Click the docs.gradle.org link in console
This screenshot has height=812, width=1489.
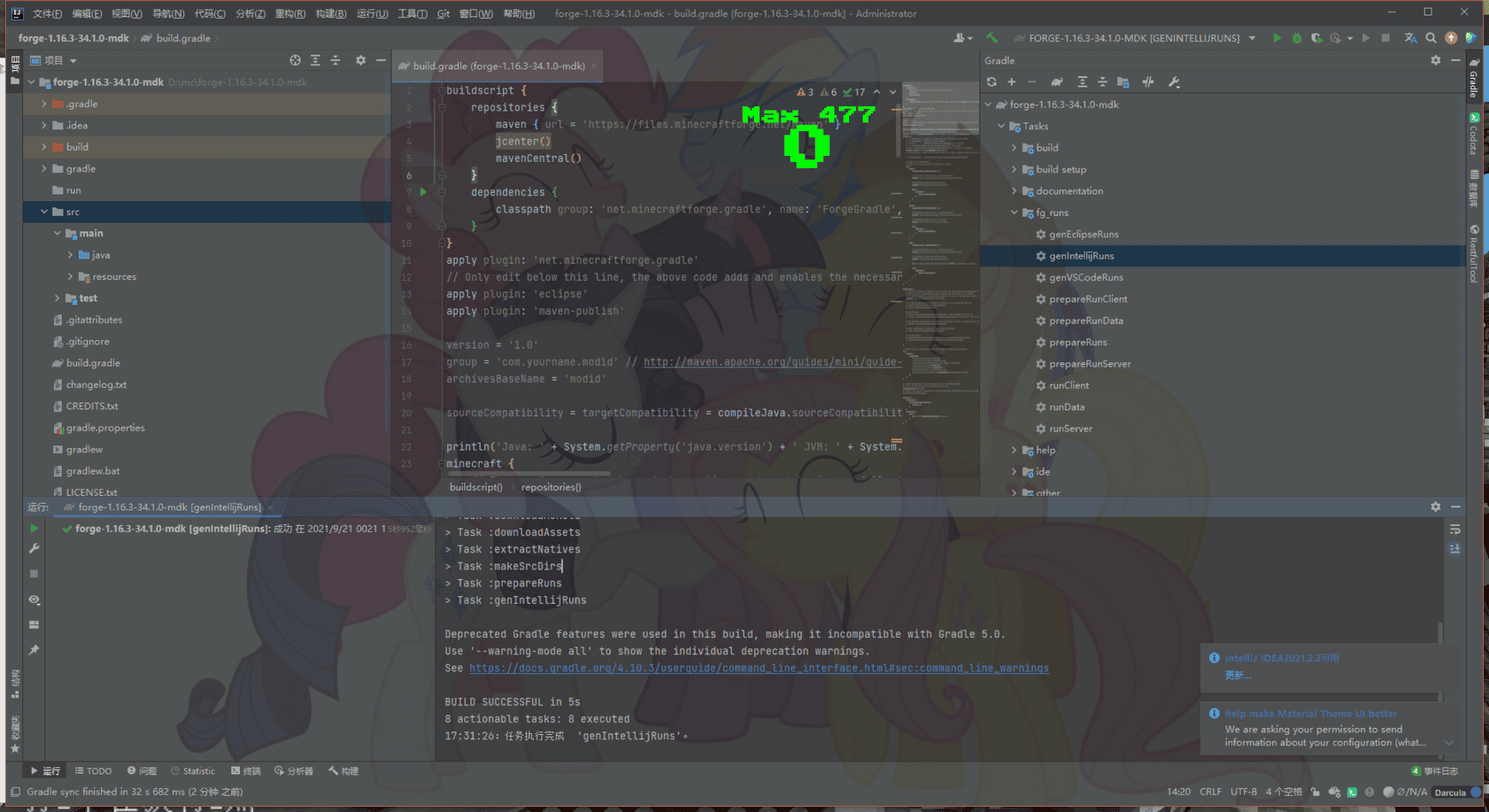pos(758,668)
